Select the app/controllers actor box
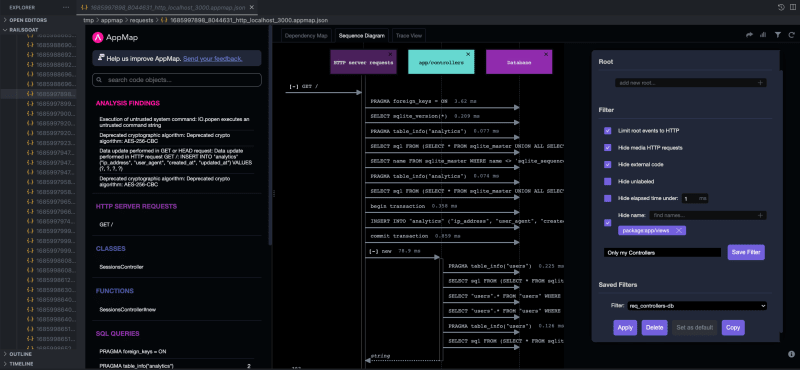 (441, 62)
